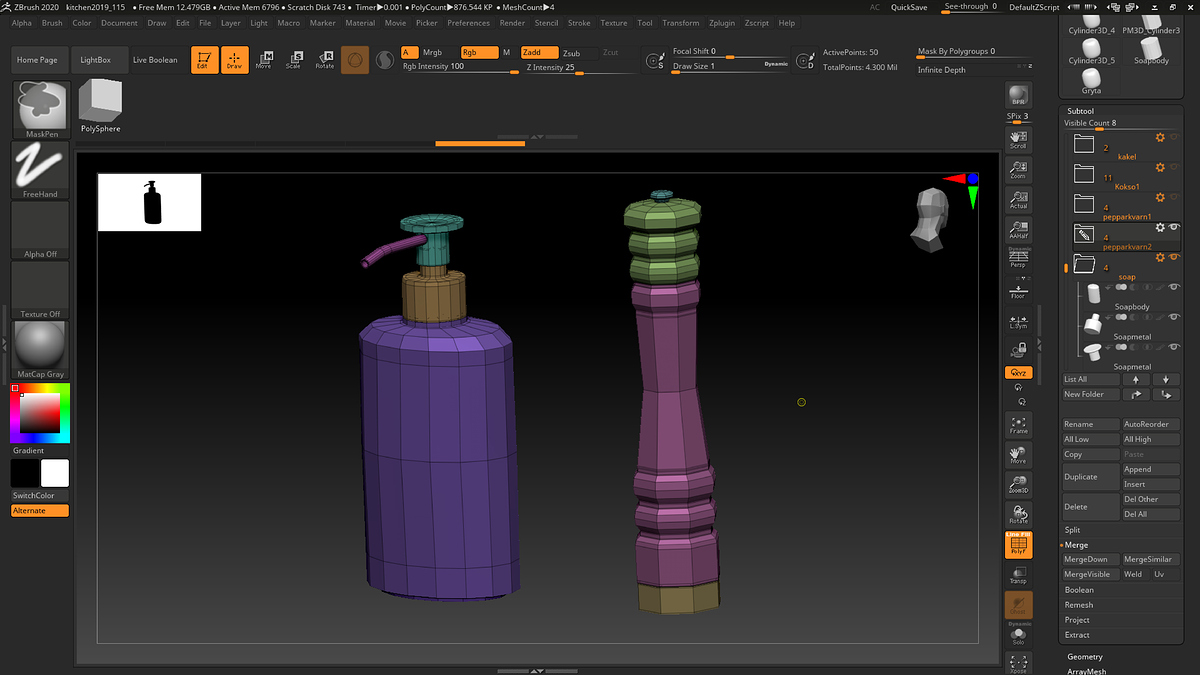1200x675 pixels.
Task: Toggle Zadd sculpt mode
Action: [540, 52]
